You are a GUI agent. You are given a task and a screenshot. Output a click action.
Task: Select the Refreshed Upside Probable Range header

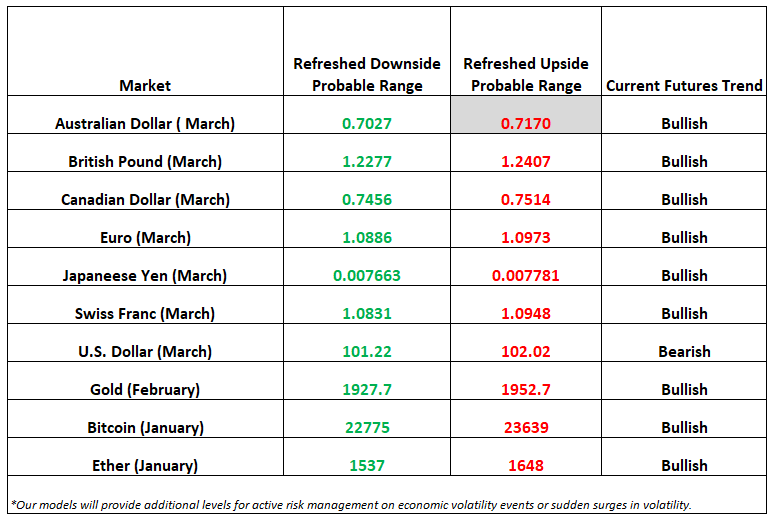pyautogui.click(x=526, y=75)
